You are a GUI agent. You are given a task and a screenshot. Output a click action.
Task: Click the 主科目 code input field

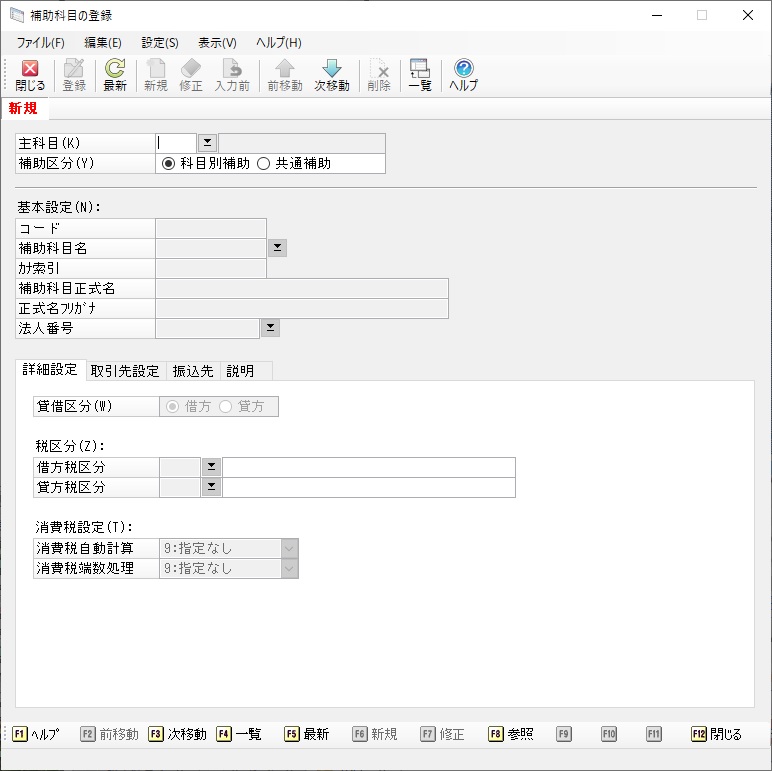(176, 143)
